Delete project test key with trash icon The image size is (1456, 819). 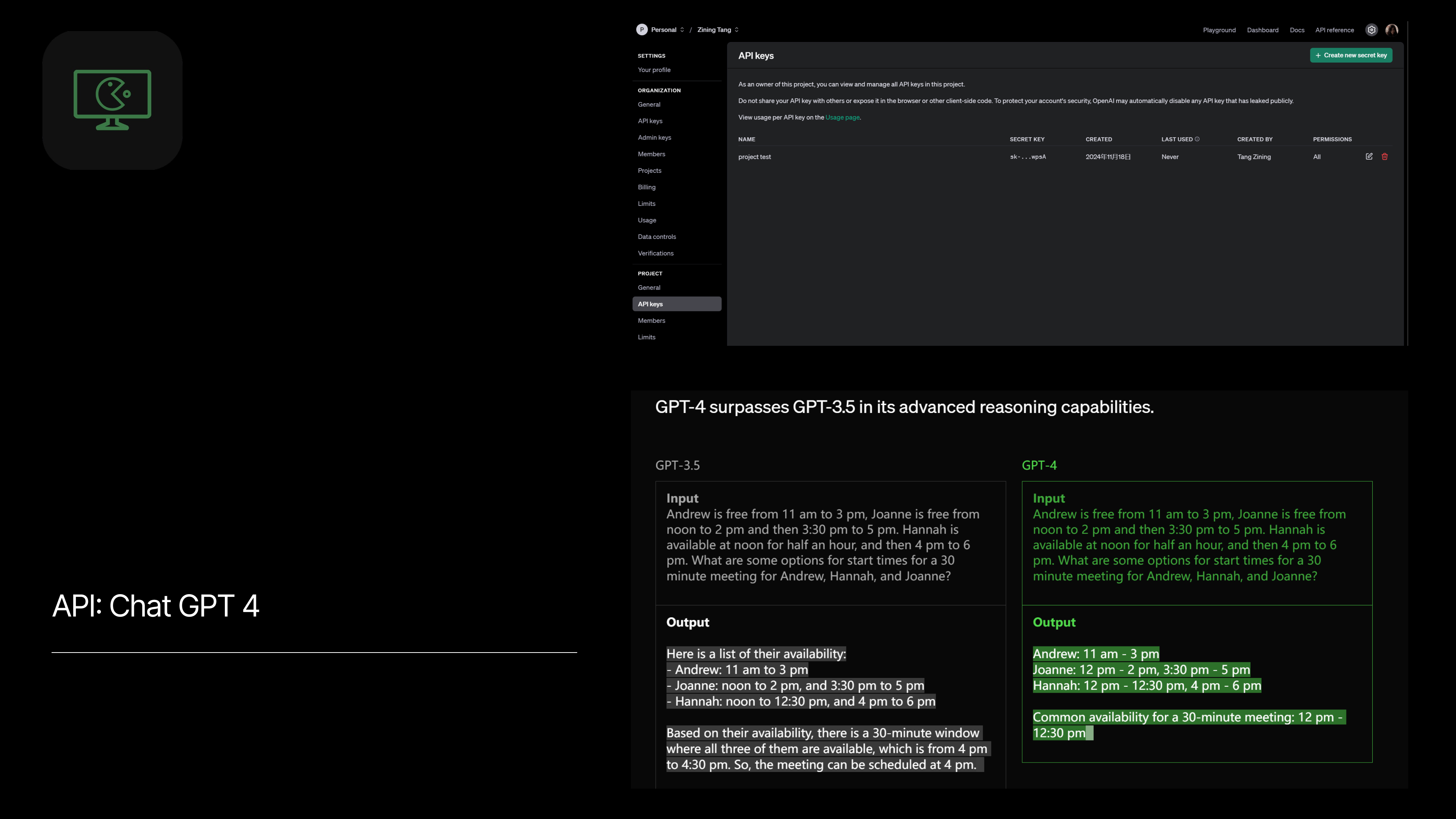(1385, 157)
